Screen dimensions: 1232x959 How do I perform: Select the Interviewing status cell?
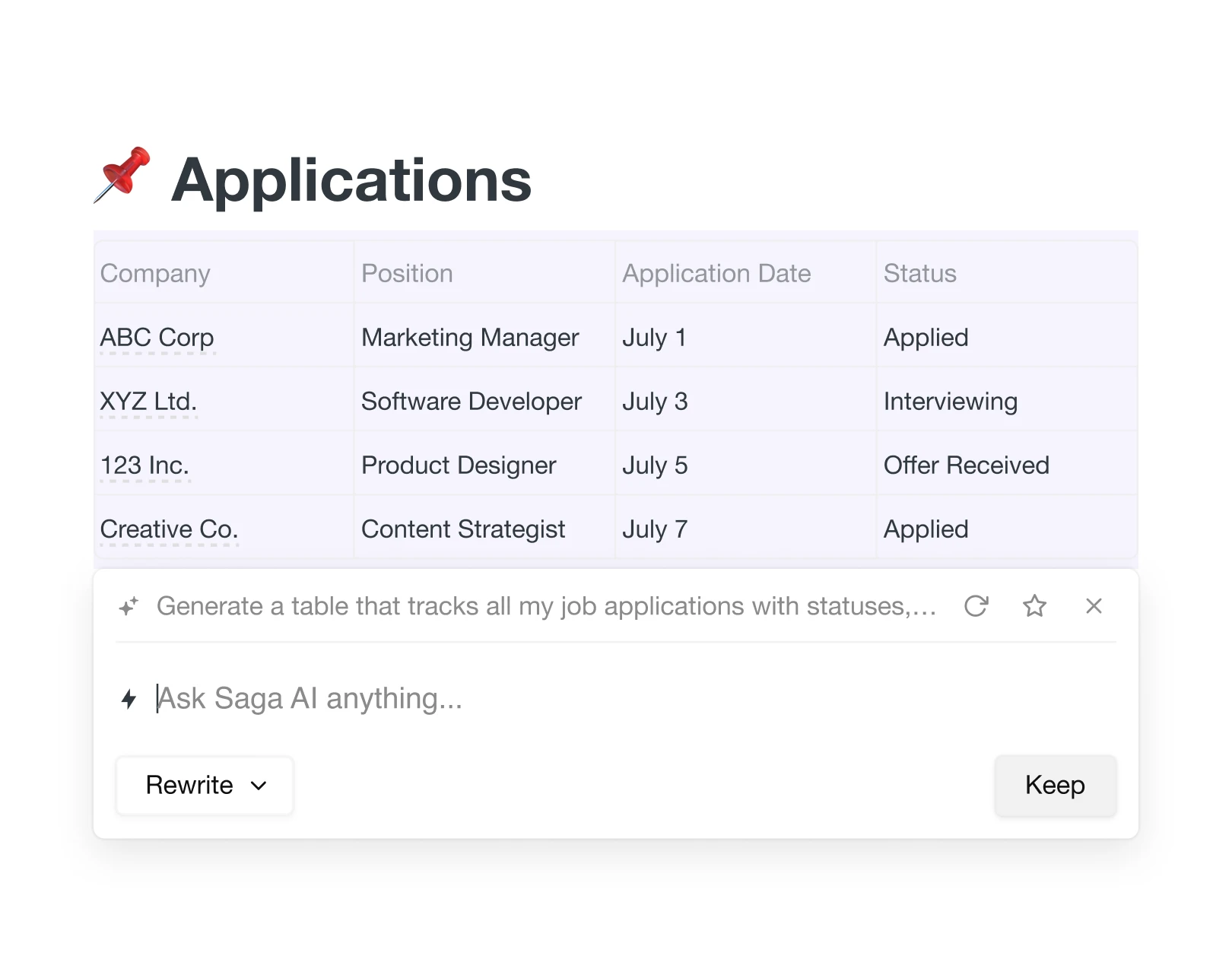coord(950,402)
